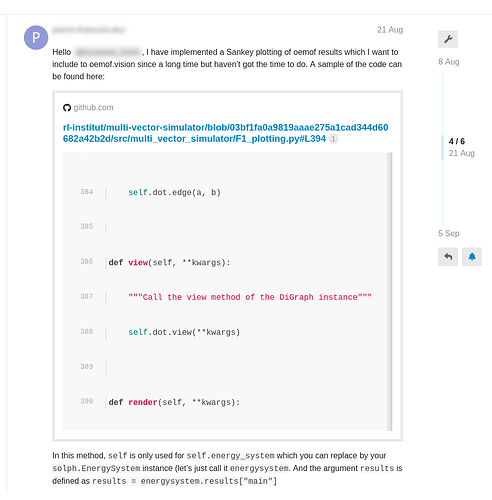Screen dimensions: 492x500
Task: Toggle the notification bell button
Action: point(472,257)
